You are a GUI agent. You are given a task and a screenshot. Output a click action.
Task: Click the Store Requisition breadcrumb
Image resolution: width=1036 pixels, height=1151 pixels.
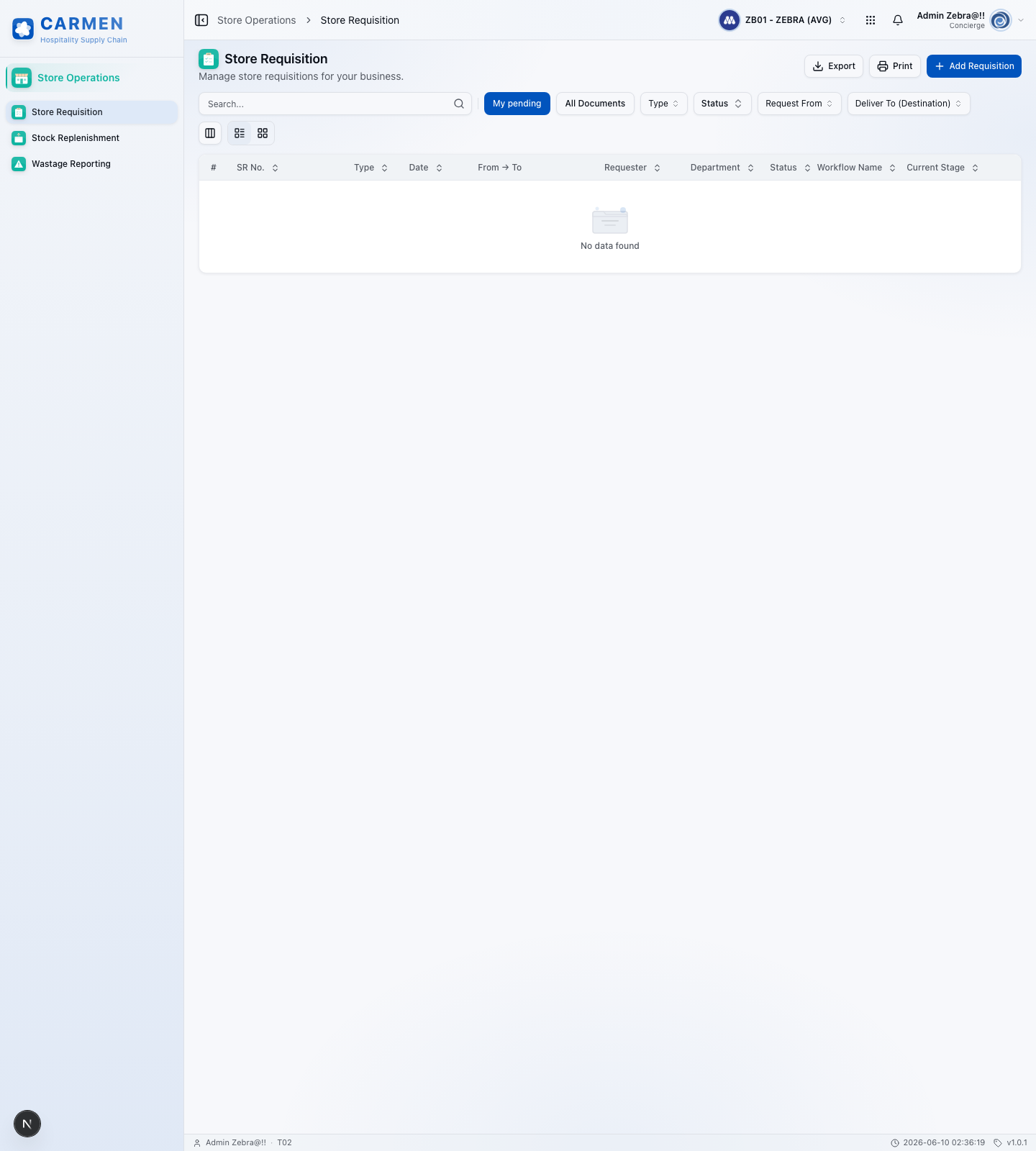pos(360,20)
